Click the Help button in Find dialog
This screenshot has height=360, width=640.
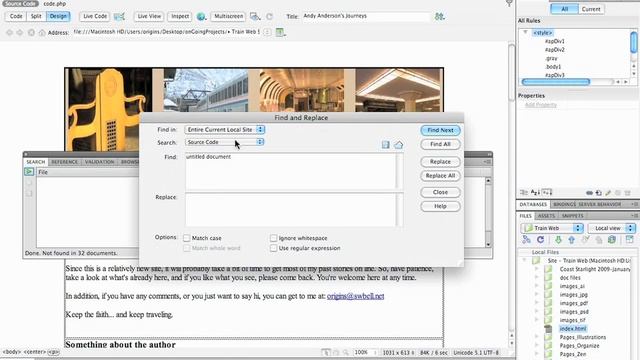pos(440,206)
